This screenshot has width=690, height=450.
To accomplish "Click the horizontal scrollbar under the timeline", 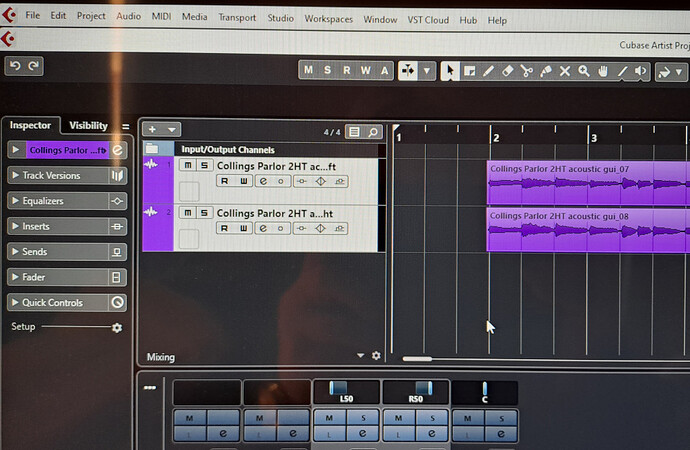I will 417,359.
